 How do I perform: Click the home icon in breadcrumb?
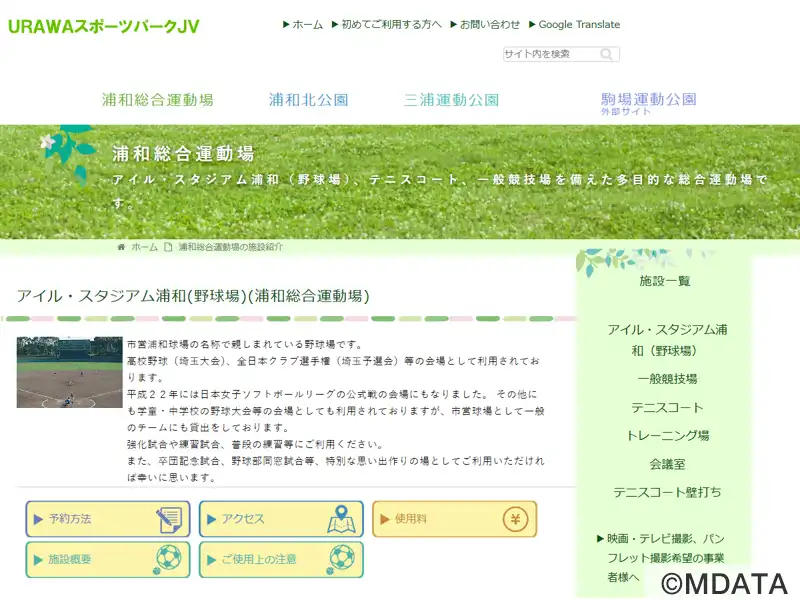(x=122, y=246)
